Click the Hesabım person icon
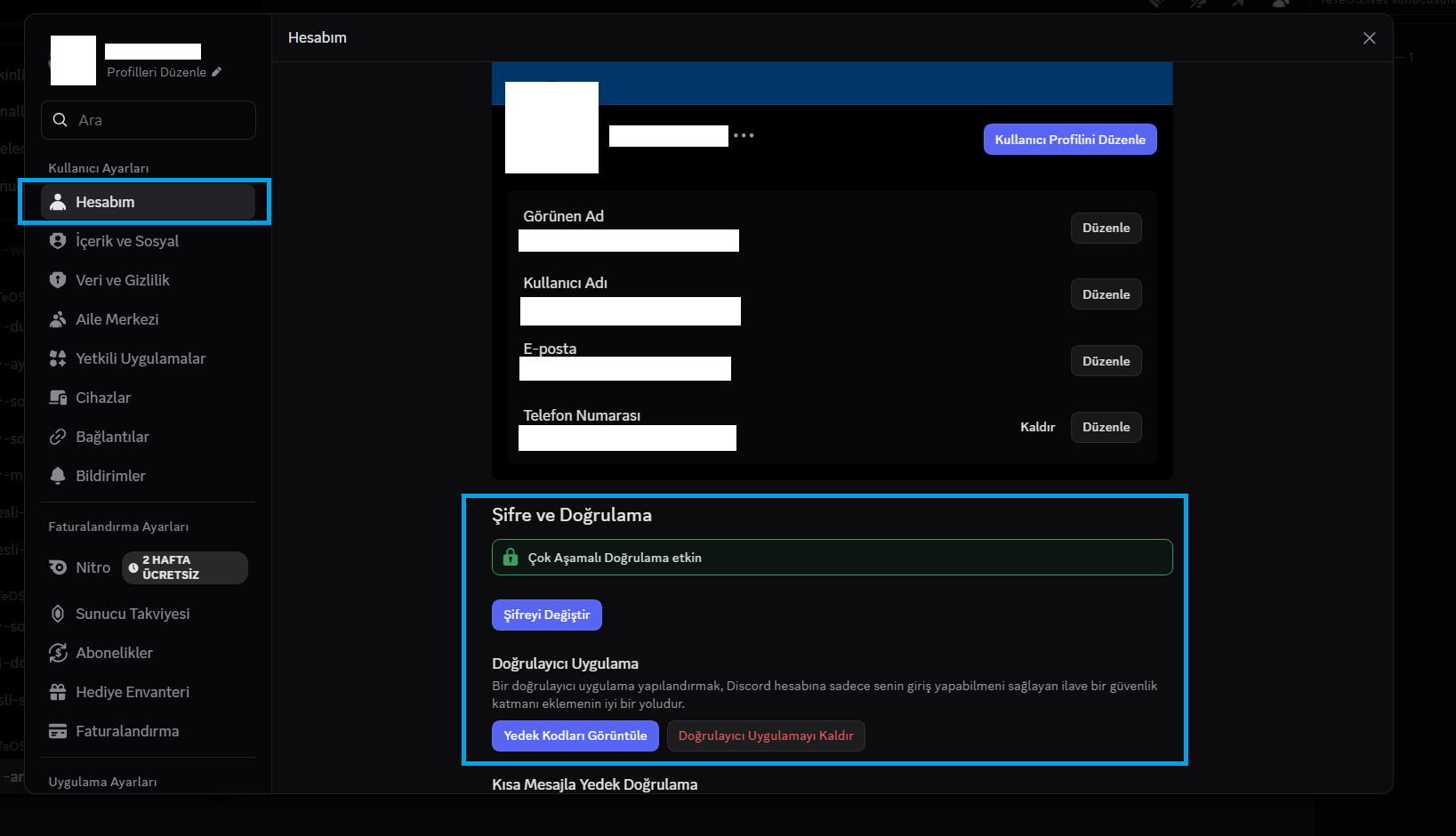The height and width of the screenshot is (836, 1456). (58, 202)
